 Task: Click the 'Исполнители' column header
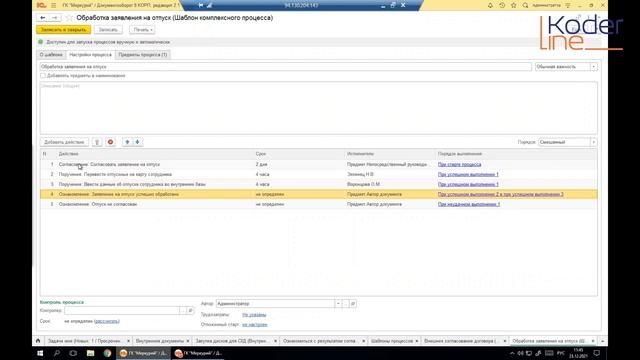(360, 154)
